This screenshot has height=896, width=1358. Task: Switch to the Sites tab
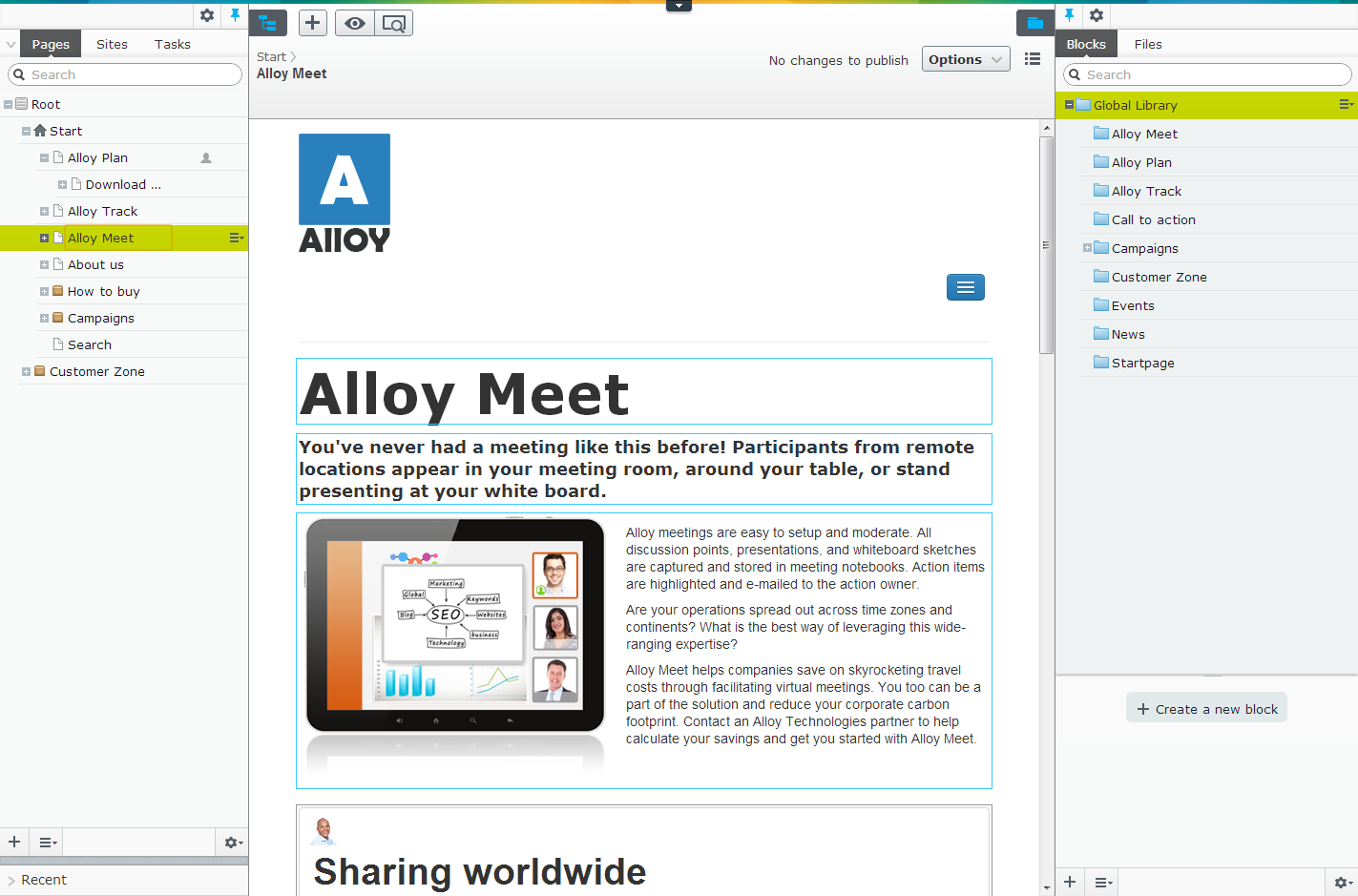coord(112,44)
